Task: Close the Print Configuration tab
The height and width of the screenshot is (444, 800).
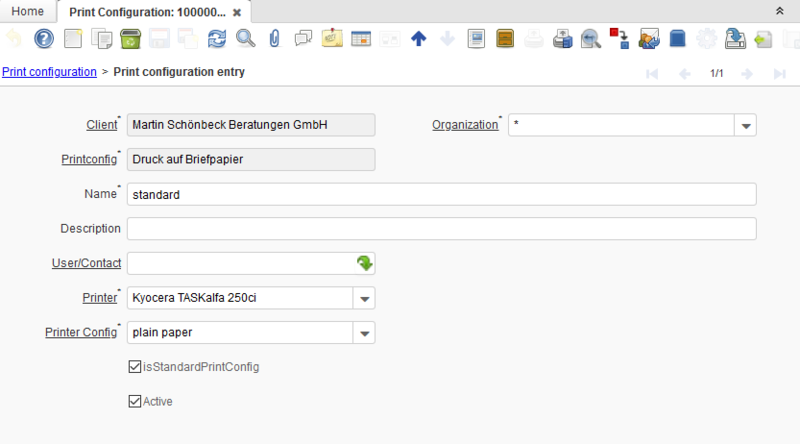Action: 236,13
